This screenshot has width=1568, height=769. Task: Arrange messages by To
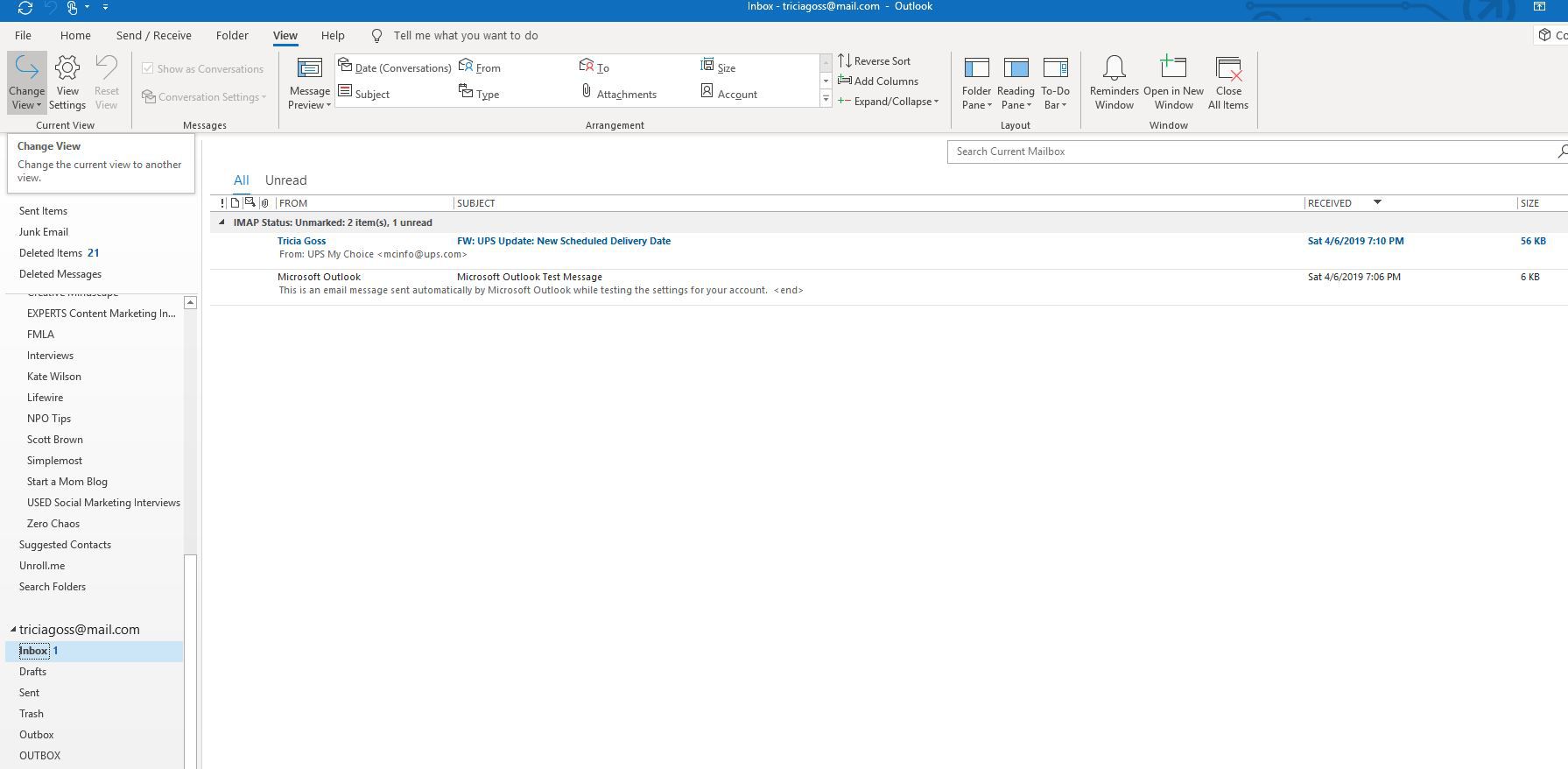pos(594,67)
